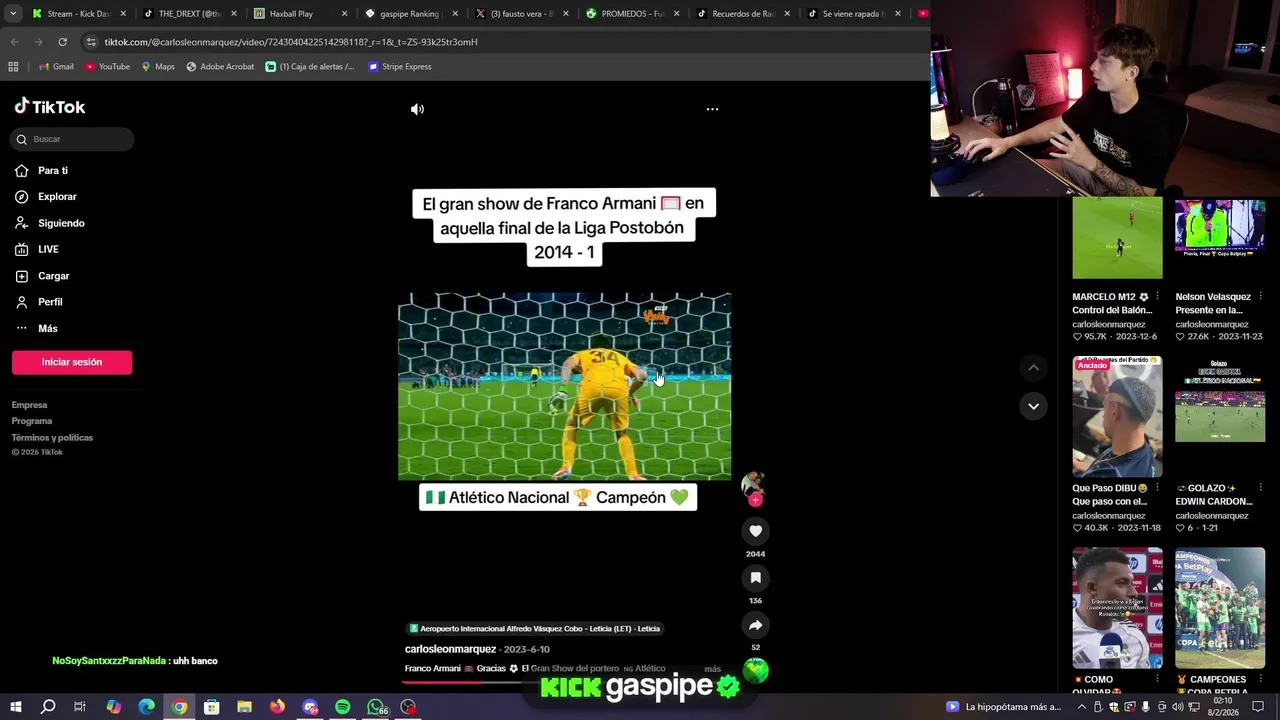Reload the page in Chrome

click(x=62, y=42)
